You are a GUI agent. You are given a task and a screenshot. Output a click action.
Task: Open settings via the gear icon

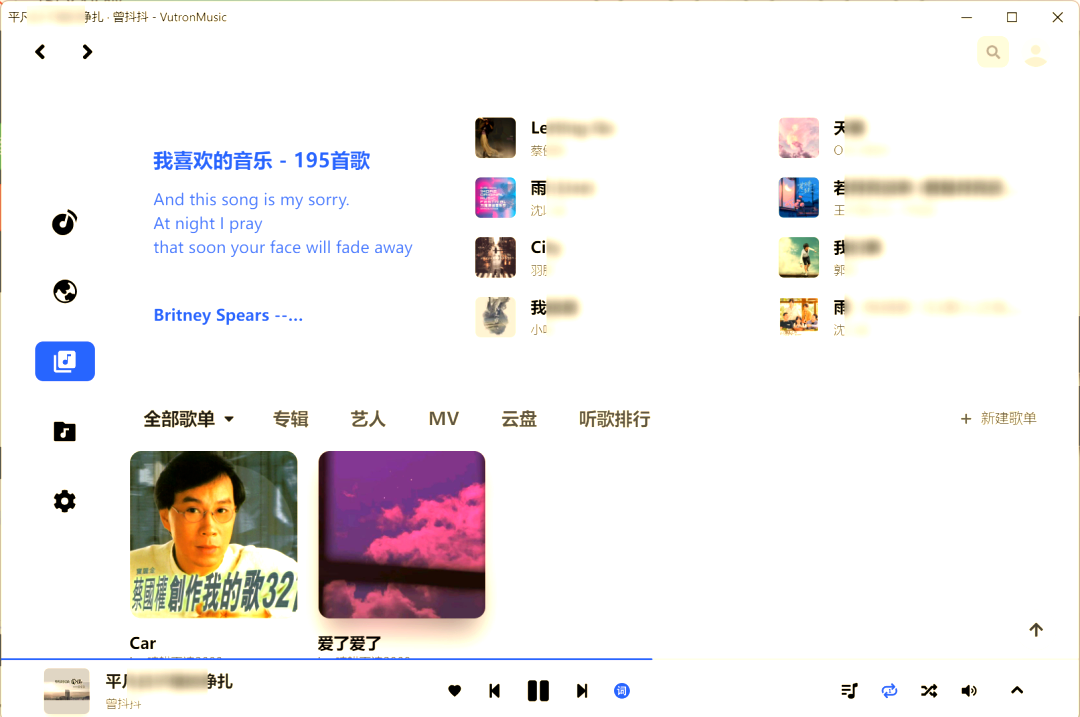pos(64,500)
